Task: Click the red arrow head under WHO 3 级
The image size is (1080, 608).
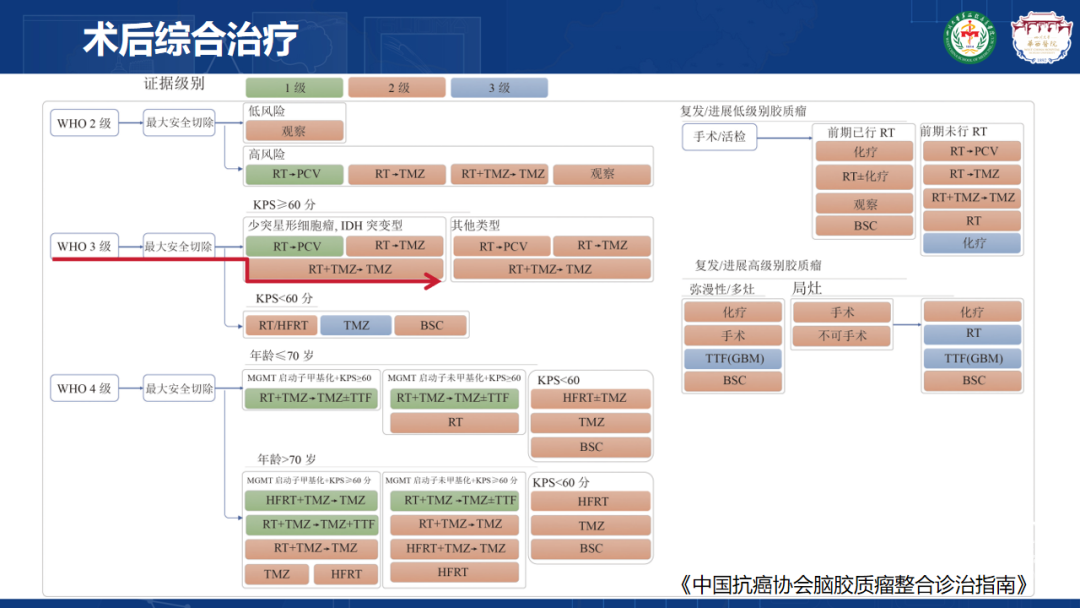Action: (434, 282)
